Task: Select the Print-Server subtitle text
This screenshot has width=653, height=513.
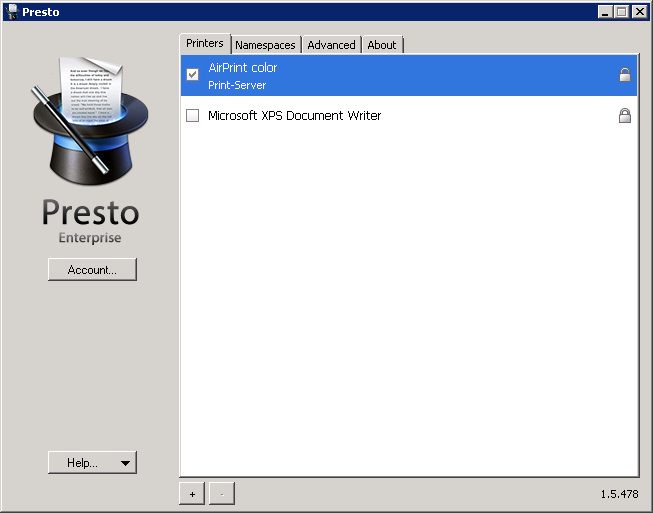Action: pyautogui.click(x=237, y=85)
